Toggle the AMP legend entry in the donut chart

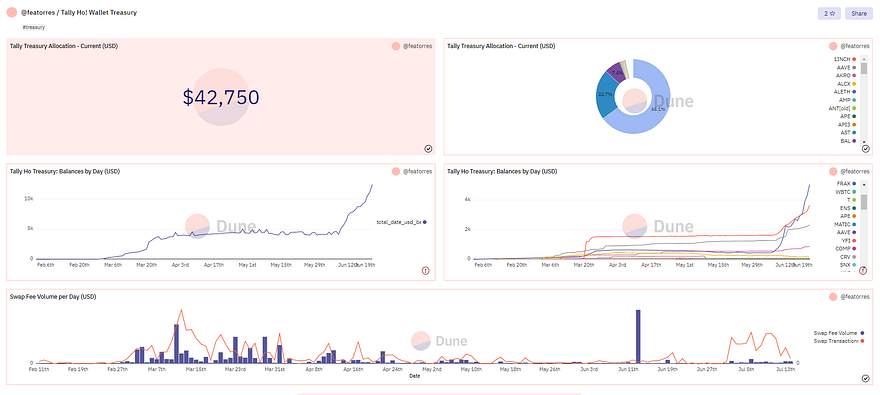click(x=847, y=100)
